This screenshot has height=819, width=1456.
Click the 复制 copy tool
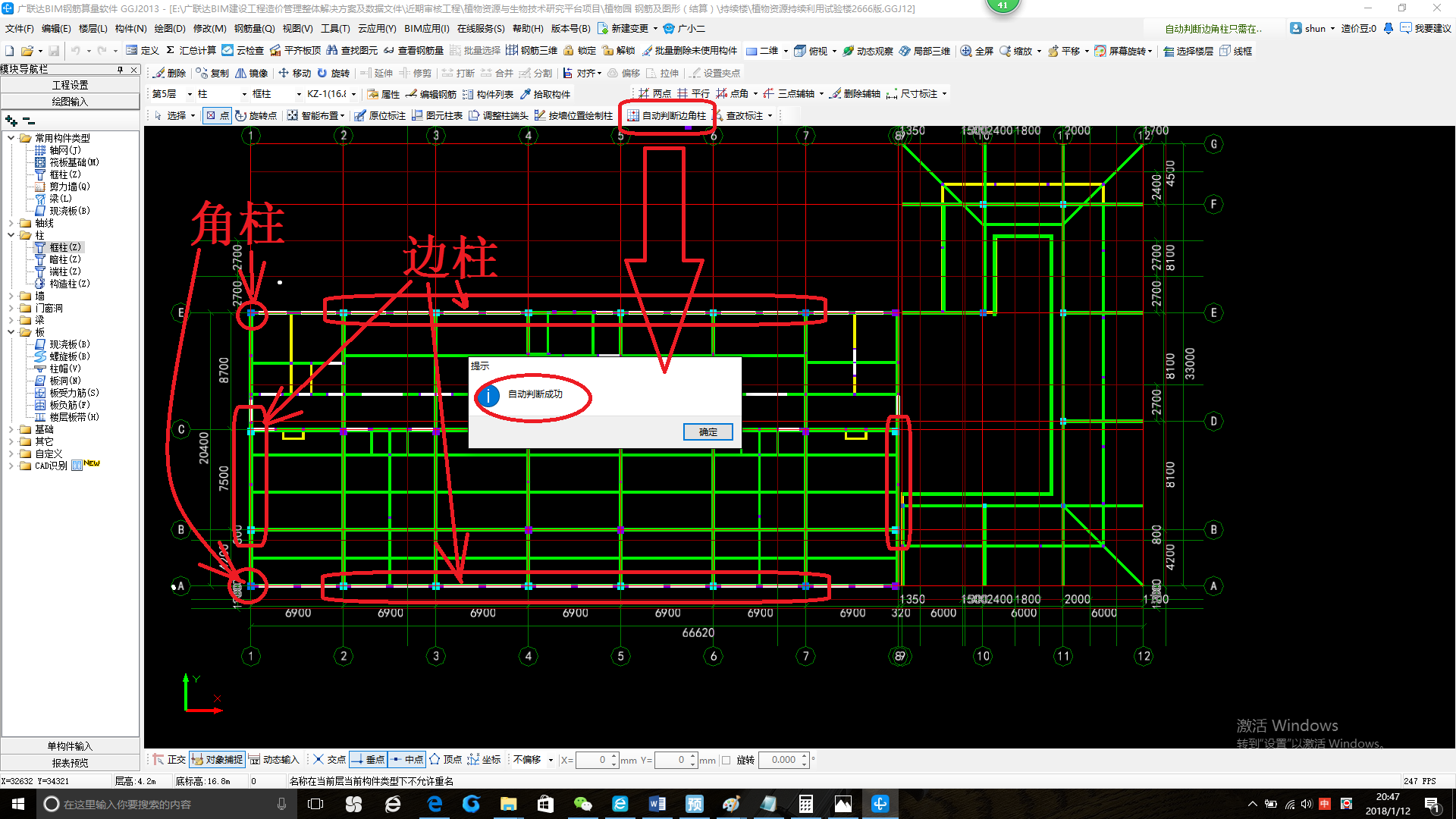coord(212,73)
